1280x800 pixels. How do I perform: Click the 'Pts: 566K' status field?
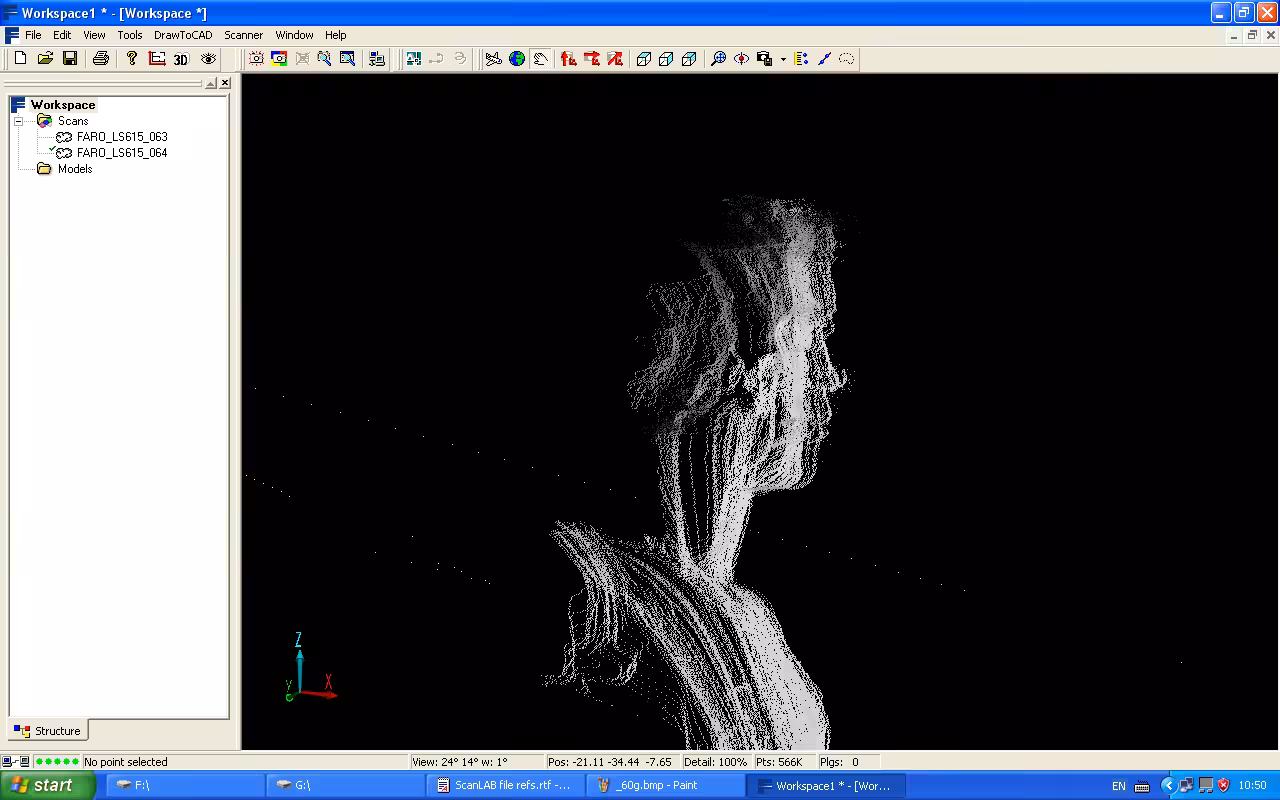[x=780, y=762]
